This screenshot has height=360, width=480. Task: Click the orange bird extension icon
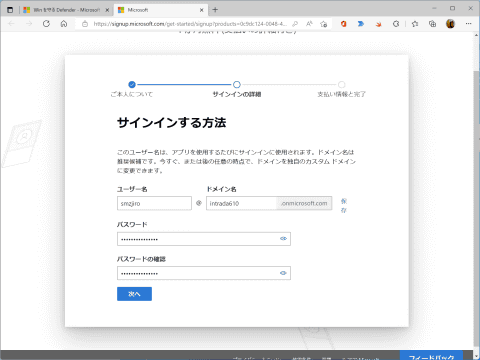pos(378,24)
